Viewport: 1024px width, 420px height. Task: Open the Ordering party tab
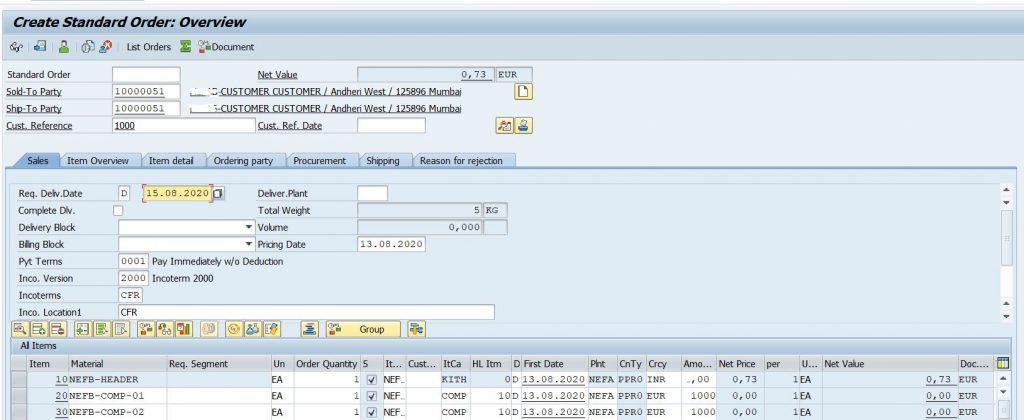tap(244, 161)
